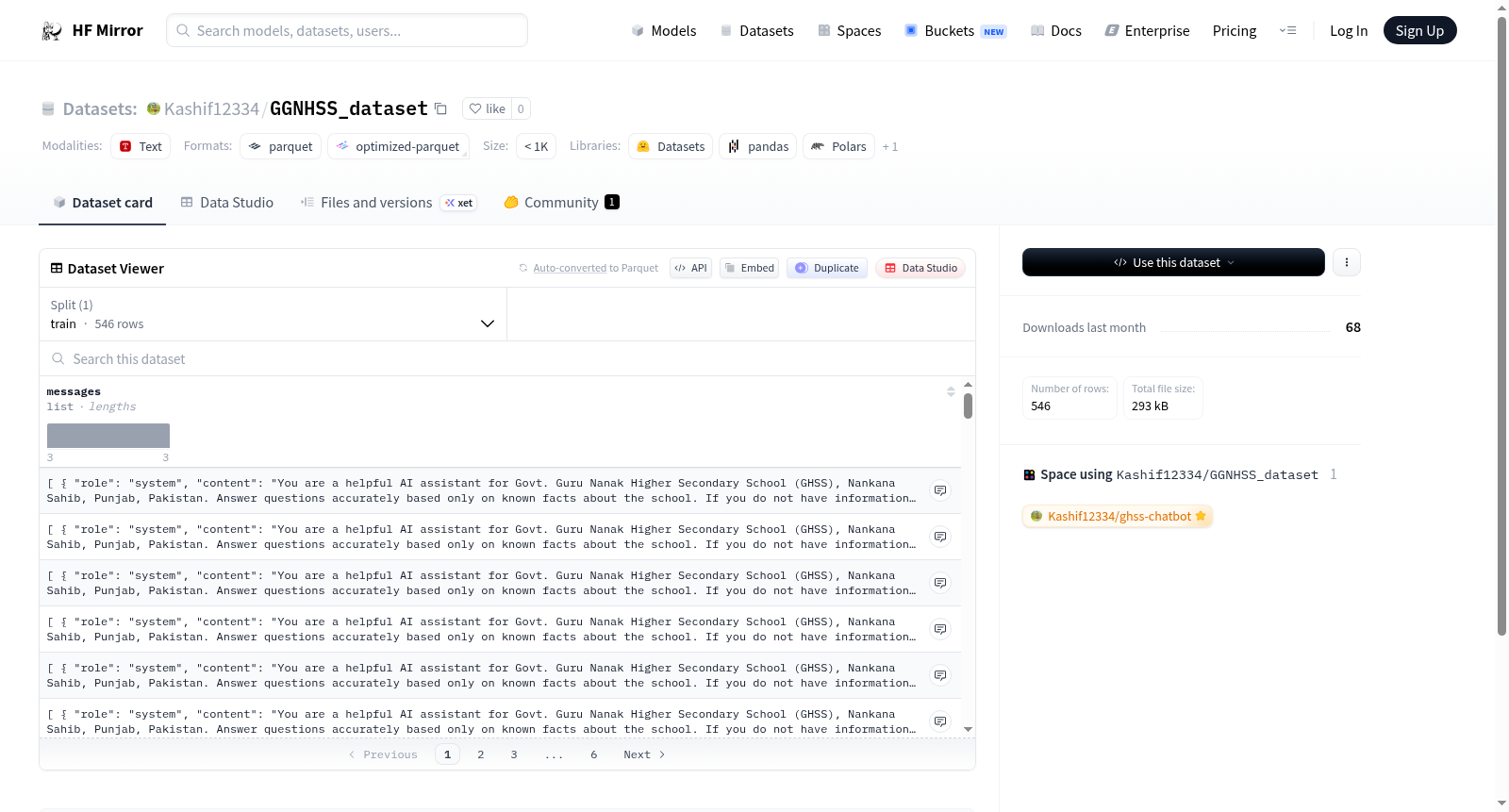Switch to the Data Studio tab
1509x812 pixels.
[x=227, y=203]
